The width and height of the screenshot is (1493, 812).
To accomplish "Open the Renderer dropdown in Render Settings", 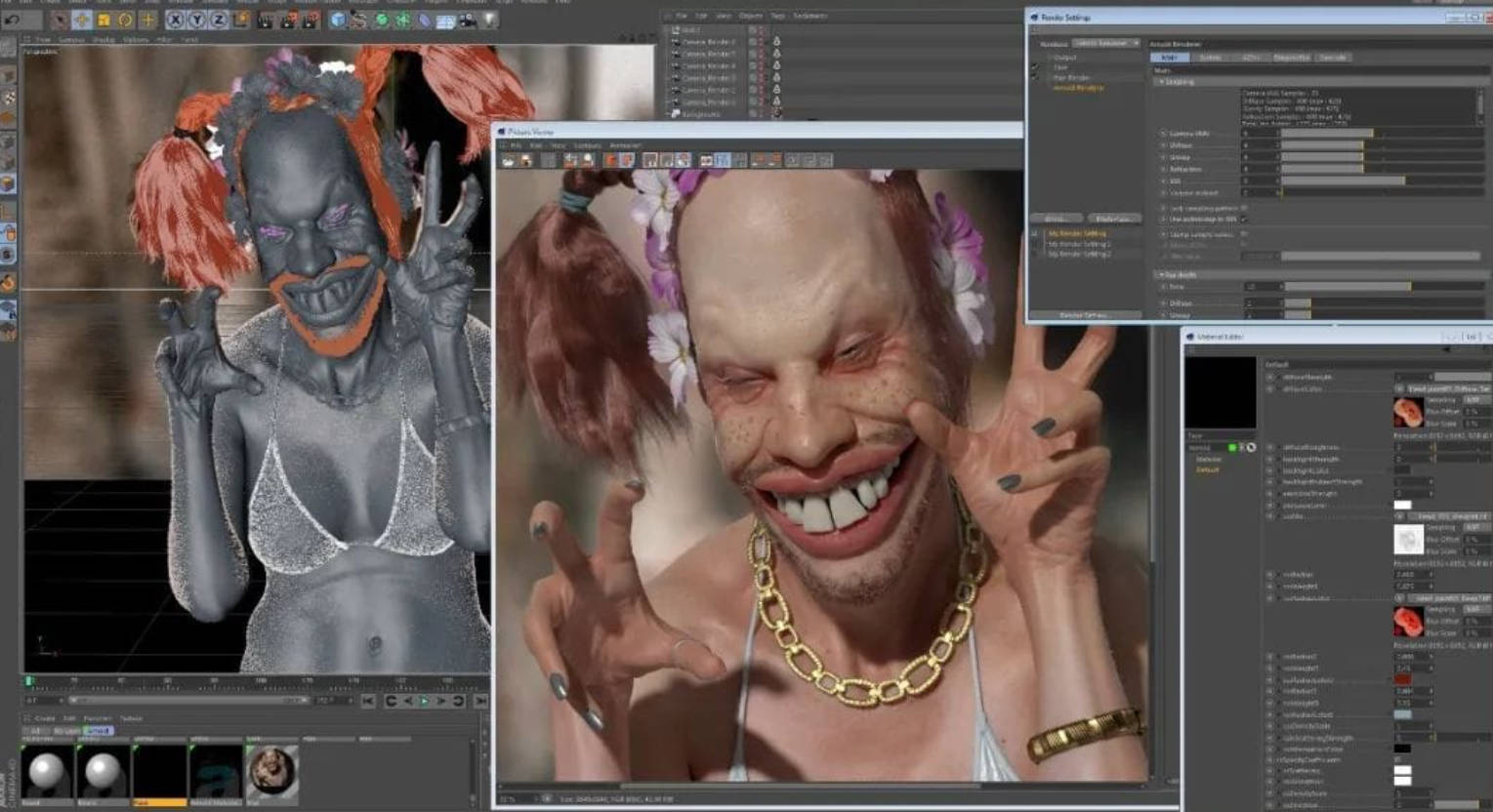I will [1106, 44].
